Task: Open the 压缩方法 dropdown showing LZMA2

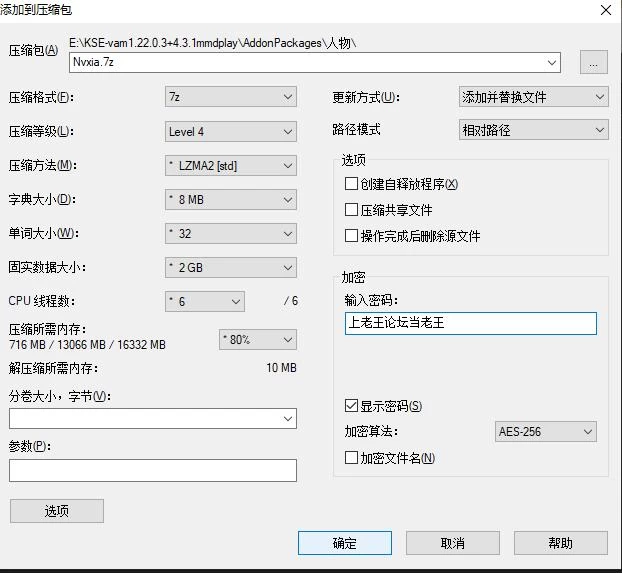Action: tap(230, 165)
